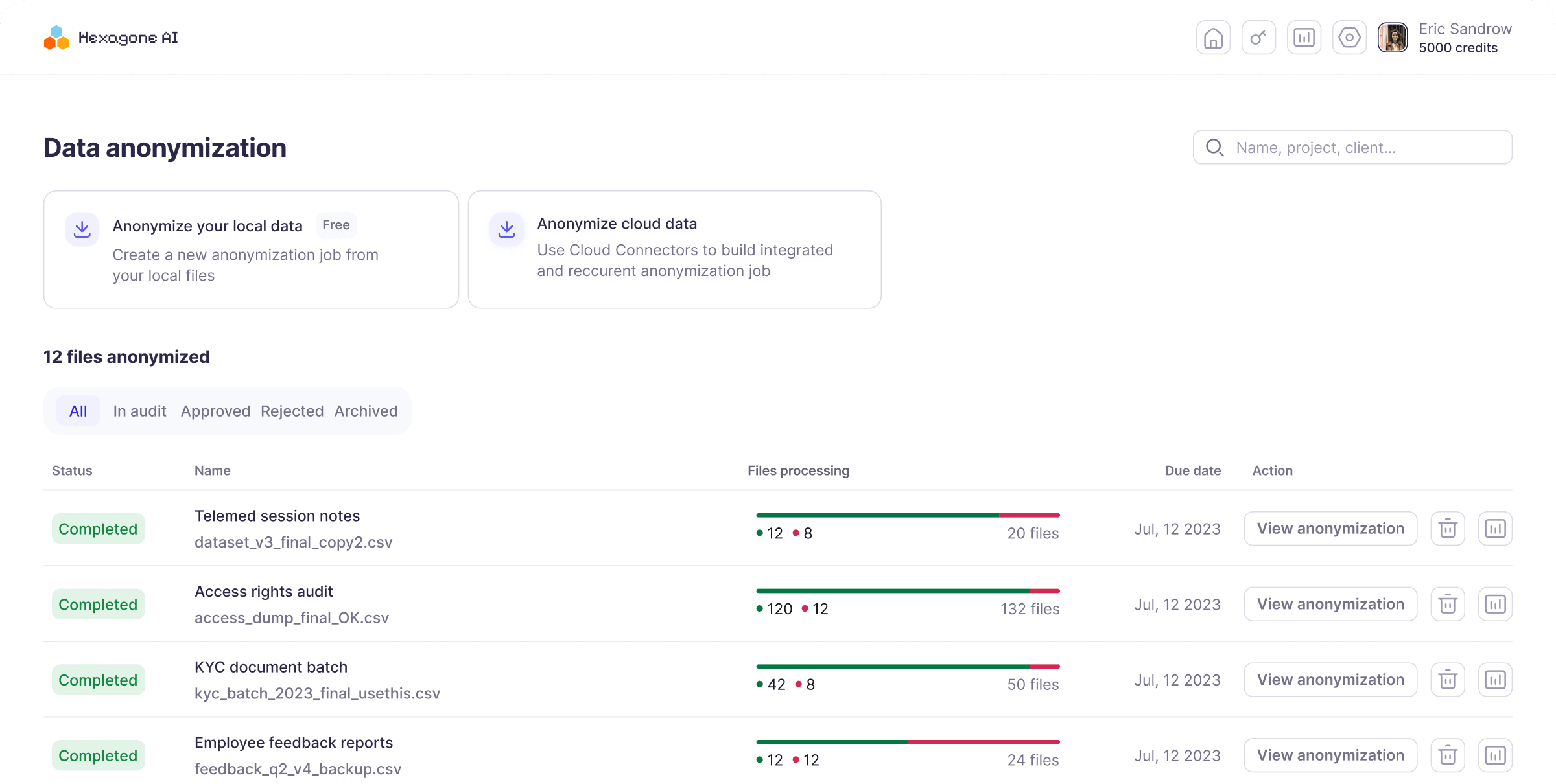1556x784 pixels.
Task: Switch to the In audit tab
Action: point(139,411)
